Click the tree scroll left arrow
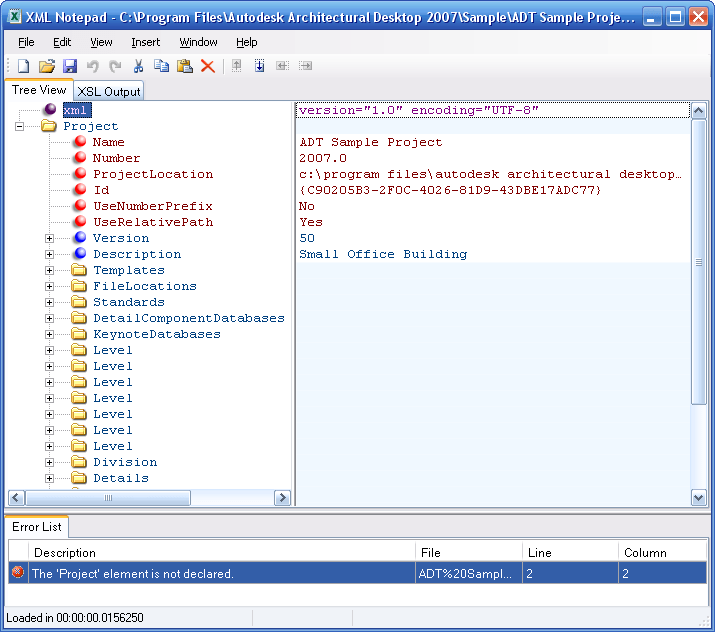The height and width of the screenshot is (632, 715). [16, 497]
